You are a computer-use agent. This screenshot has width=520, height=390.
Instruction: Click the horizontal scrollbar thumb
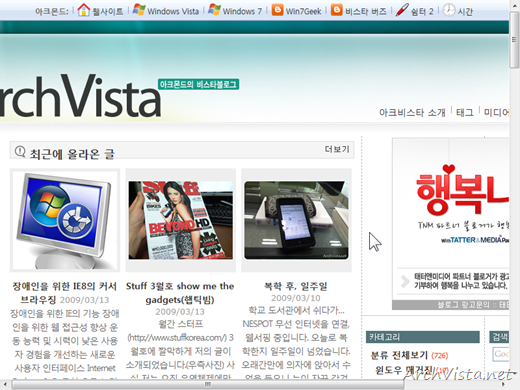coord(208,384)
